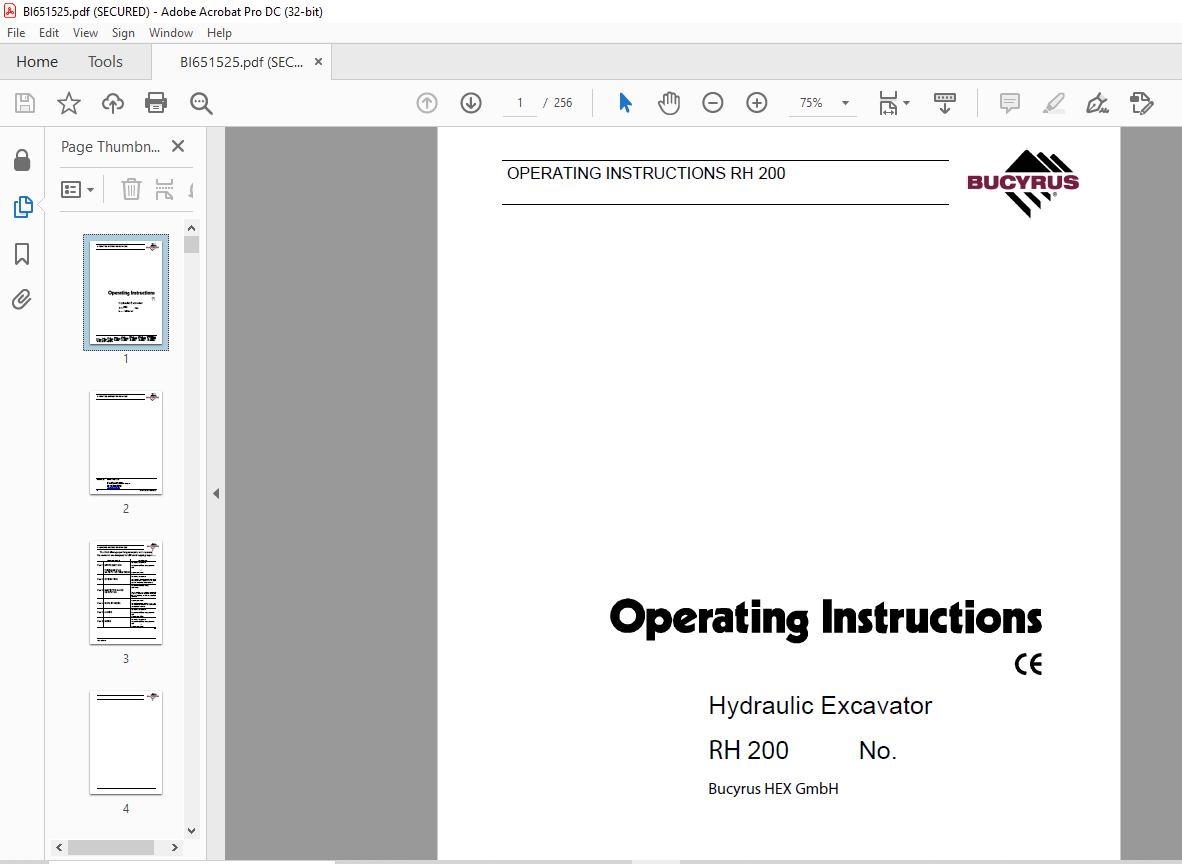The width and height of the screenshot is (1182, 864).
Task: Click the Add comment icon
Action: [1009, 103]
